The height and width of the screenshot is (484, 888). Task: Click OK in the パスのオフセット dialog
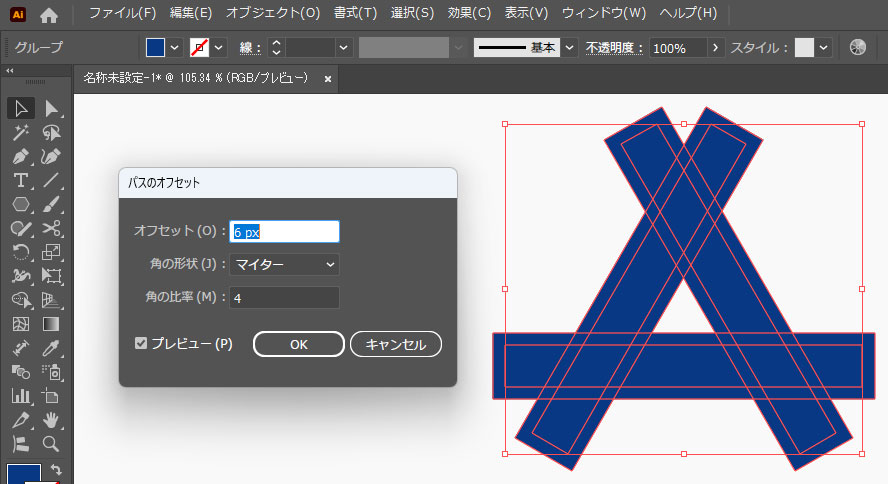click(x=298, y=344)
